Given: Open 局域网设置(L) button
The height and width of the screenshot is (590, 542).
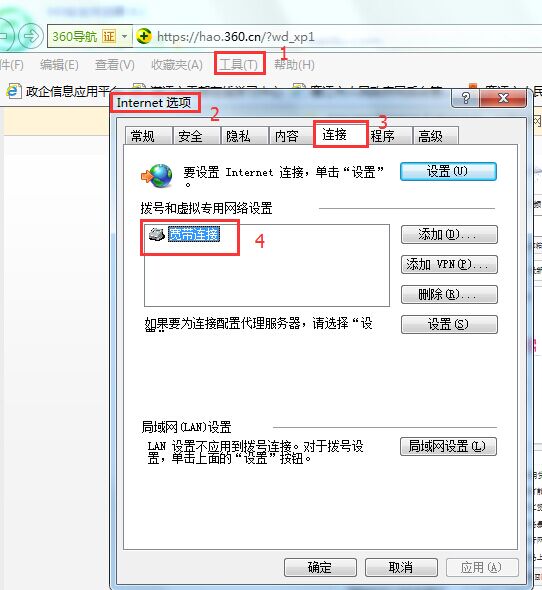Looking at the screenshot, I should [x=448, y=447].
